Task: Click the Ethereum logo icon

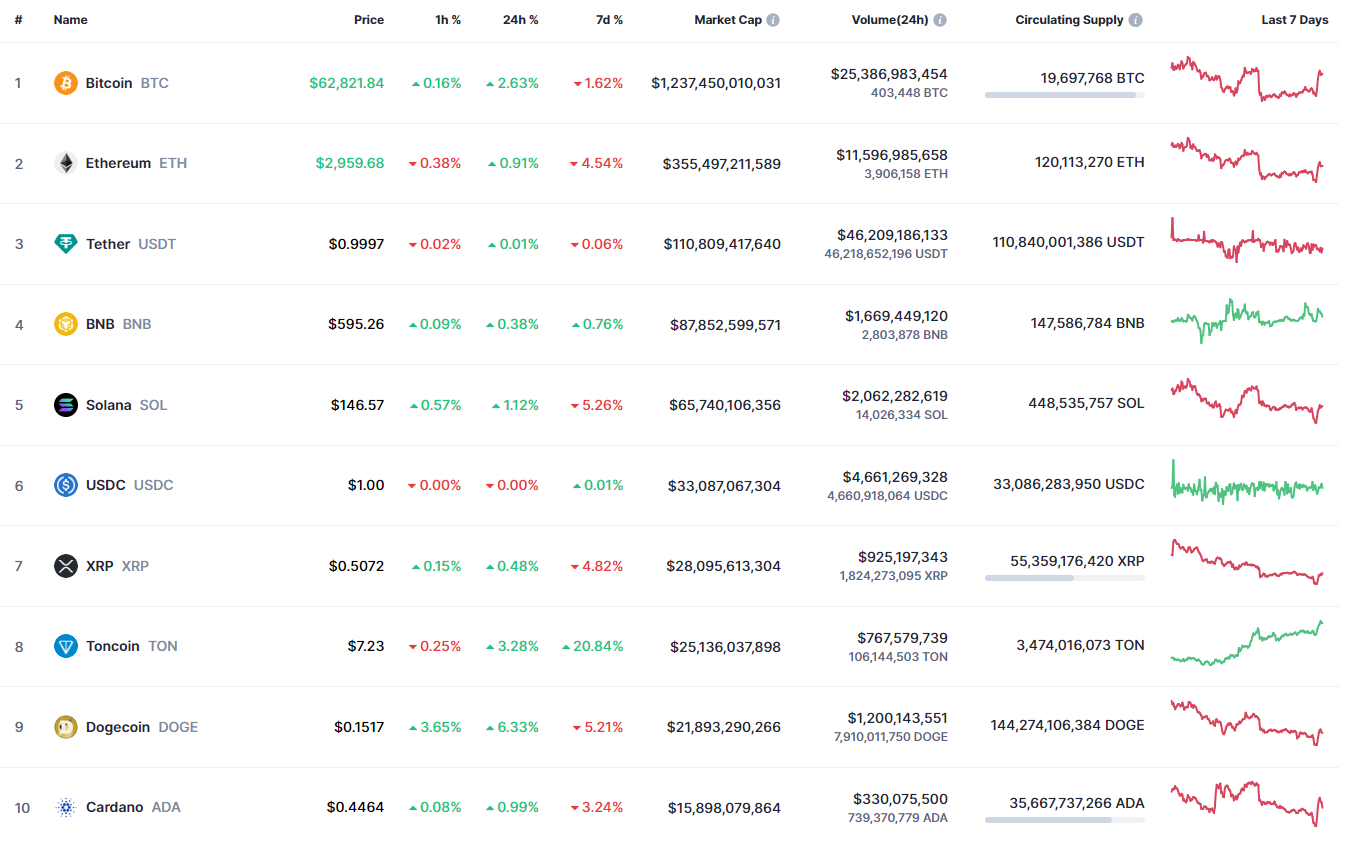Action: pos(65,163)
